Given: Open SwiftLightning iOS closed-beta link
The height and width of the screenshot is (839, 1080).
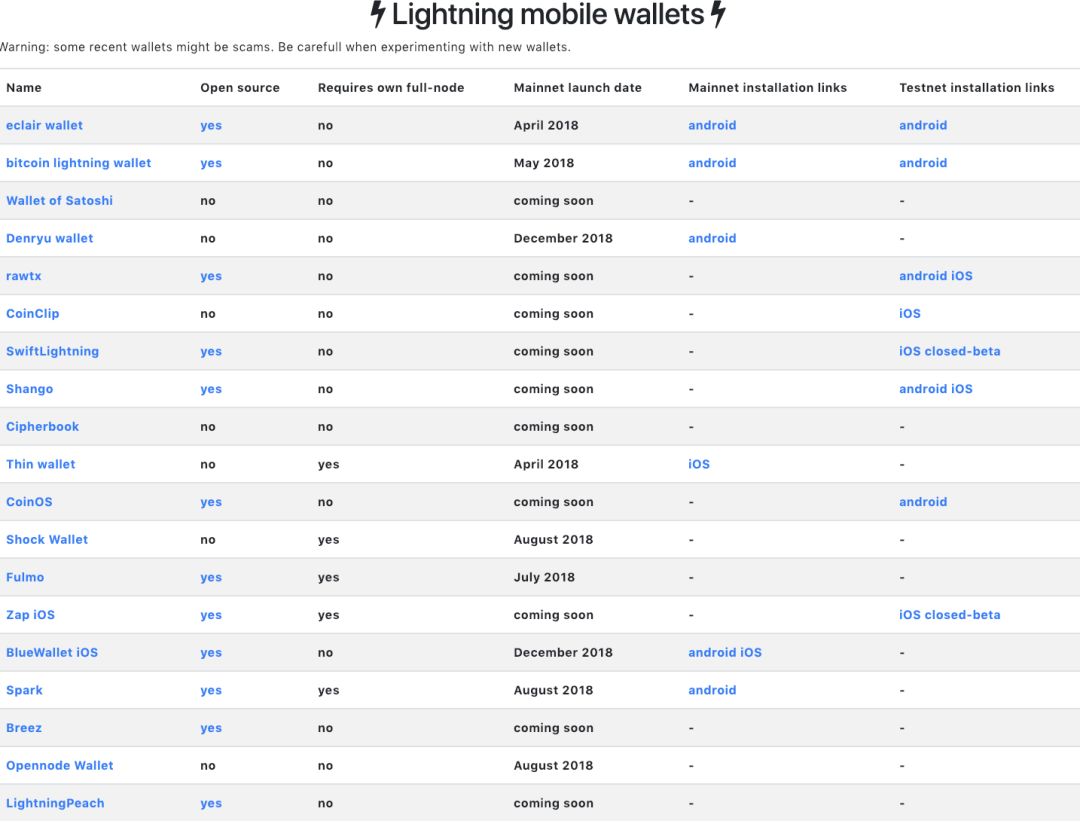Looking at the screenshot, I should 950,351.
